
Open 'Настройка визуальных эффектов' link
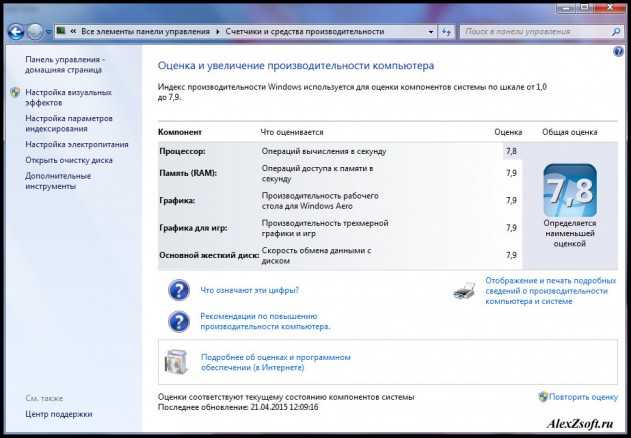point(68,97)
